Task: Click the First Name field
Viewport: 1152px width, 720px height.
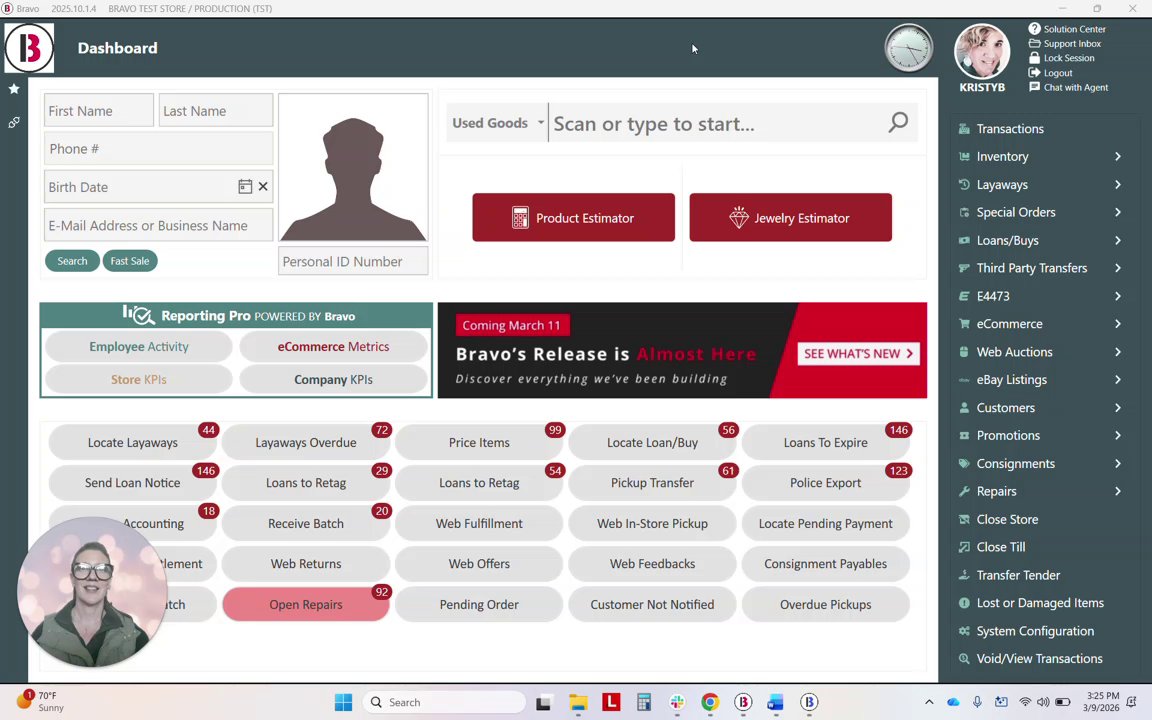Action: click(99, 111)
